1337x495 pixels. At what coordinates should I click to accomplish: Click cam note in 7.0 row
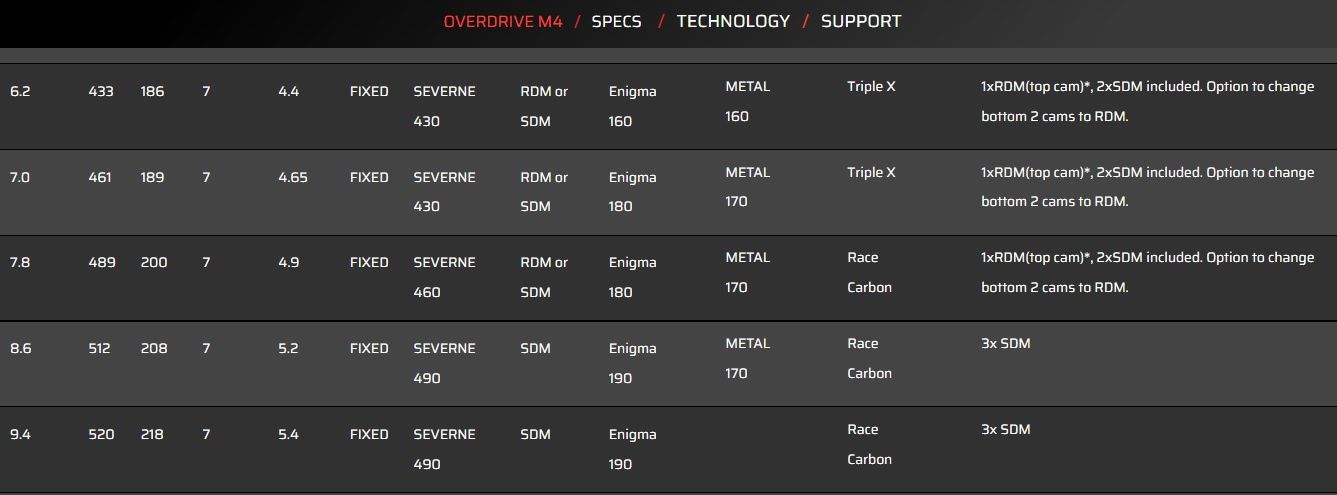coord(1147,187)
